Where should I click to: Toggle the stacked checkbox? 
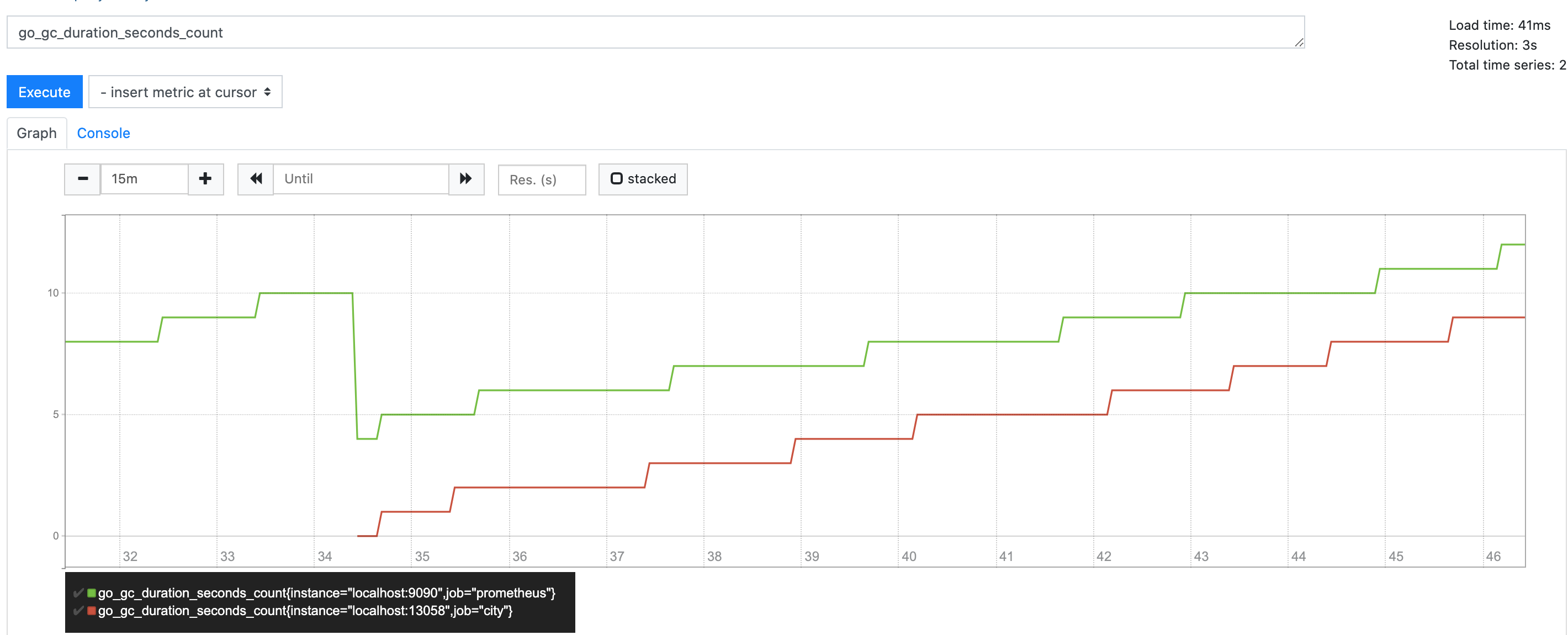pos(617,179)
